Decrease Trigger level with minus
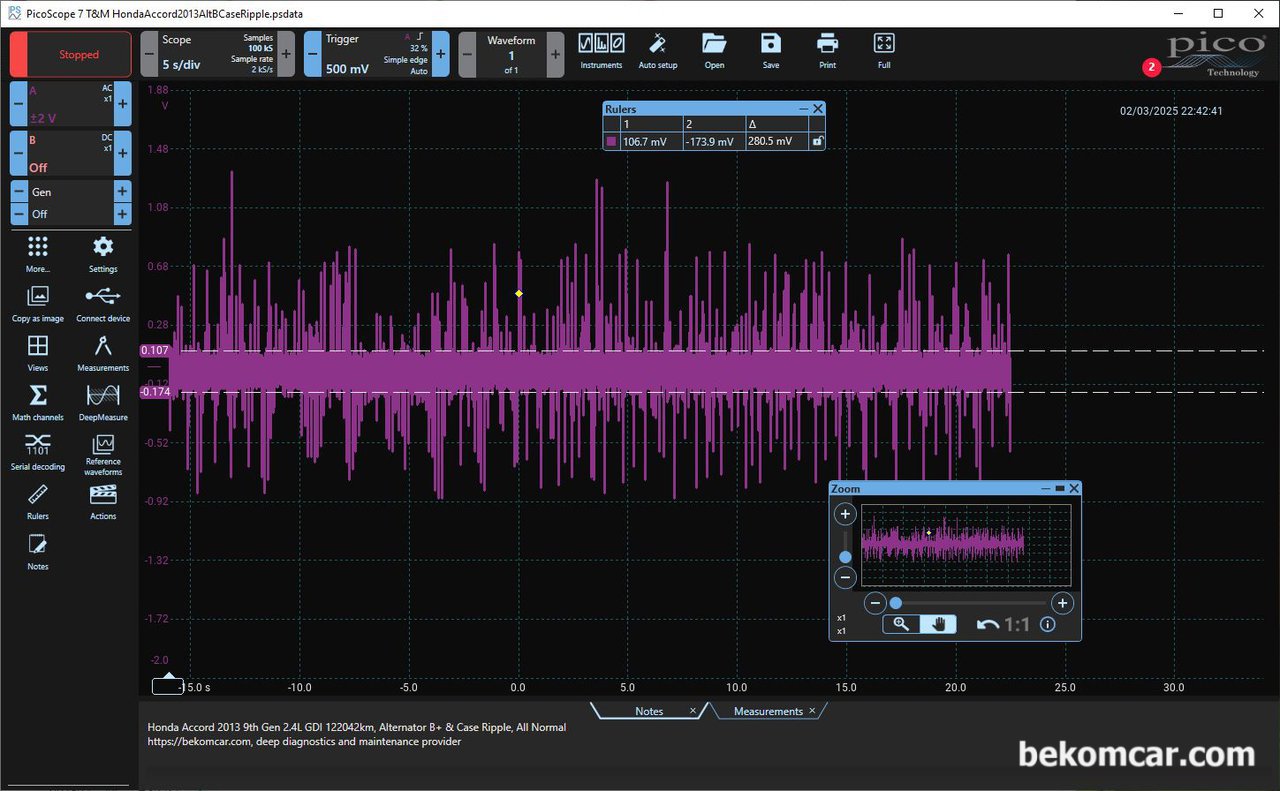 pos(312,54)
